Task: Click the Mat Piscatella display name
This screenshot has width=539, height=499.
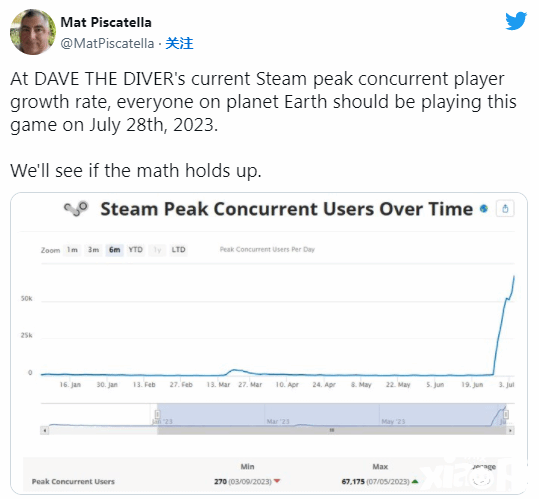Action: (x=106, y=22)
